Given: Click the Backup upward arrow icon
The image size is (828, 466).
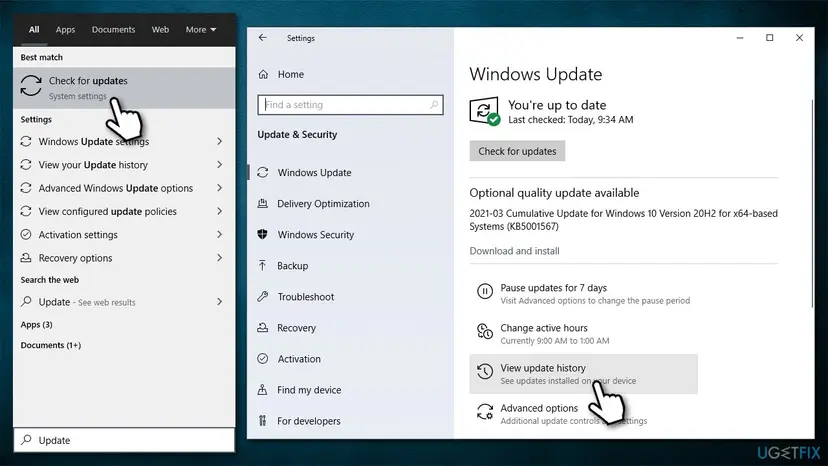Looking at the screenshot, I should (262, 265).
